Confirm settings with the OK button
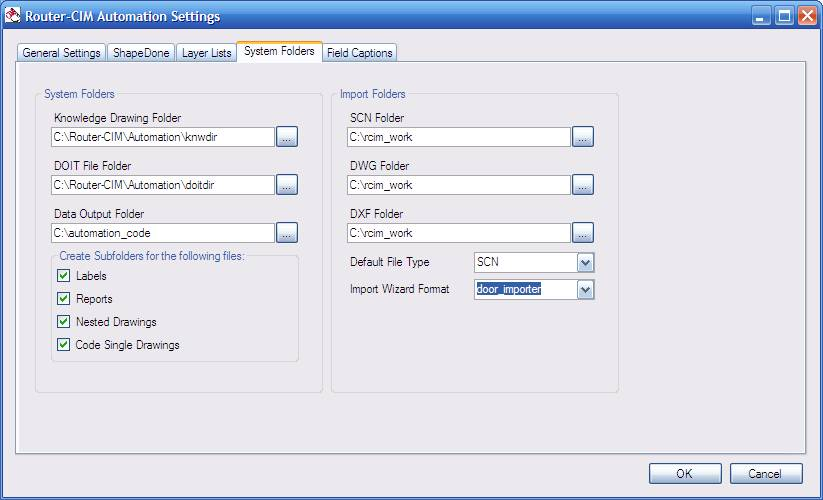The width and height of the screenshot is (823, 500). pyautogui.click(x=685, y=474)
